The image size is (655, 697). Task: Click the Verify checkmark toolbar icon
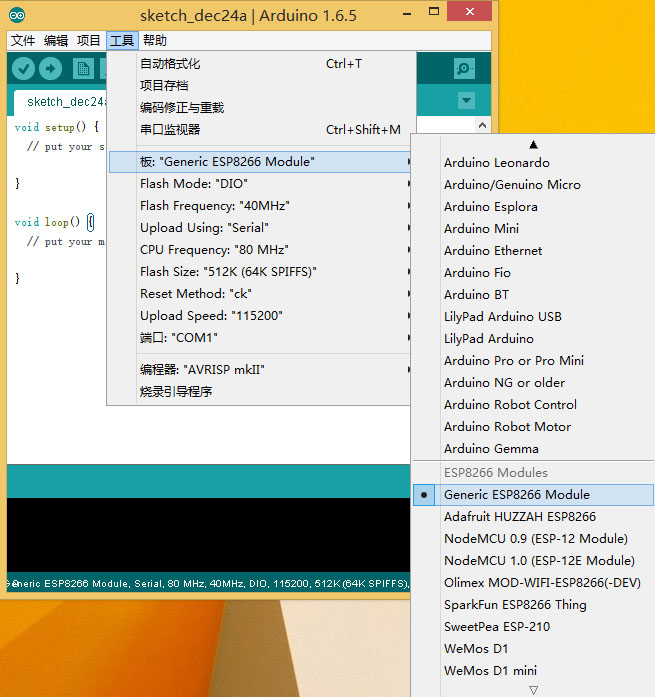(23, 69)
